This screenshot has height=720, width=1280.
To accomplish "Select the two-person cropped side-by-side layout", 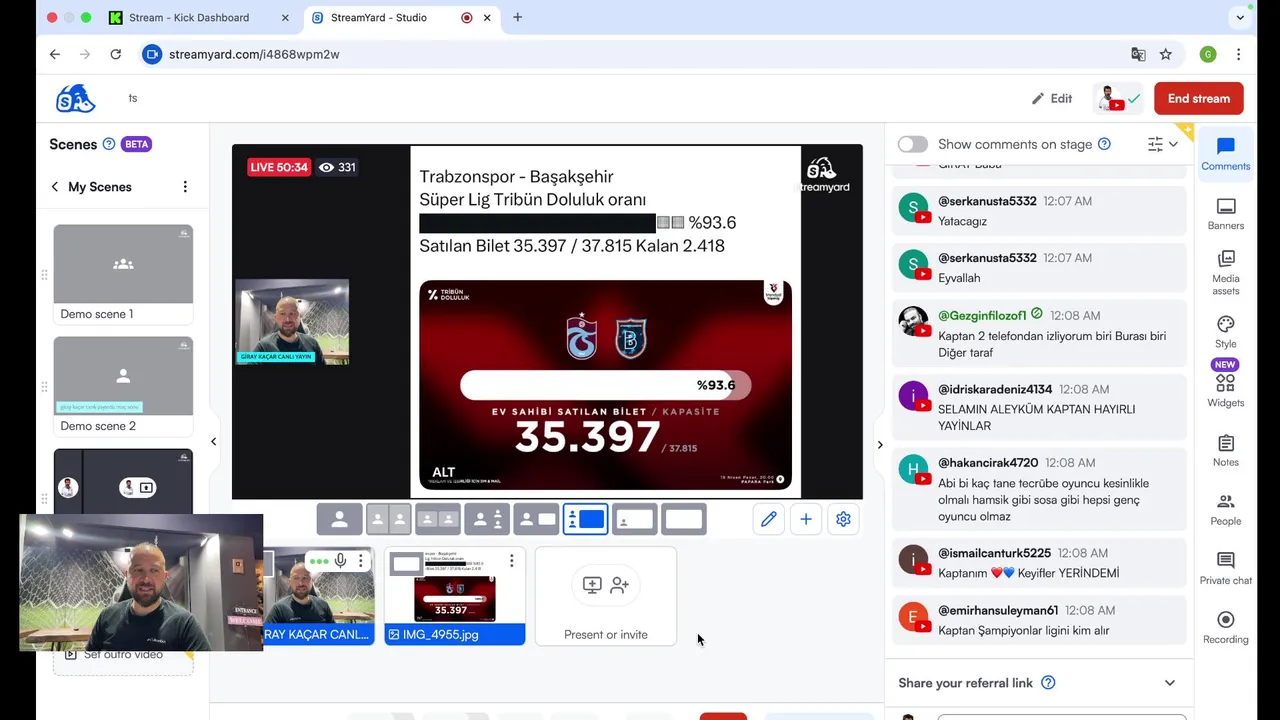I will (388, 519).
